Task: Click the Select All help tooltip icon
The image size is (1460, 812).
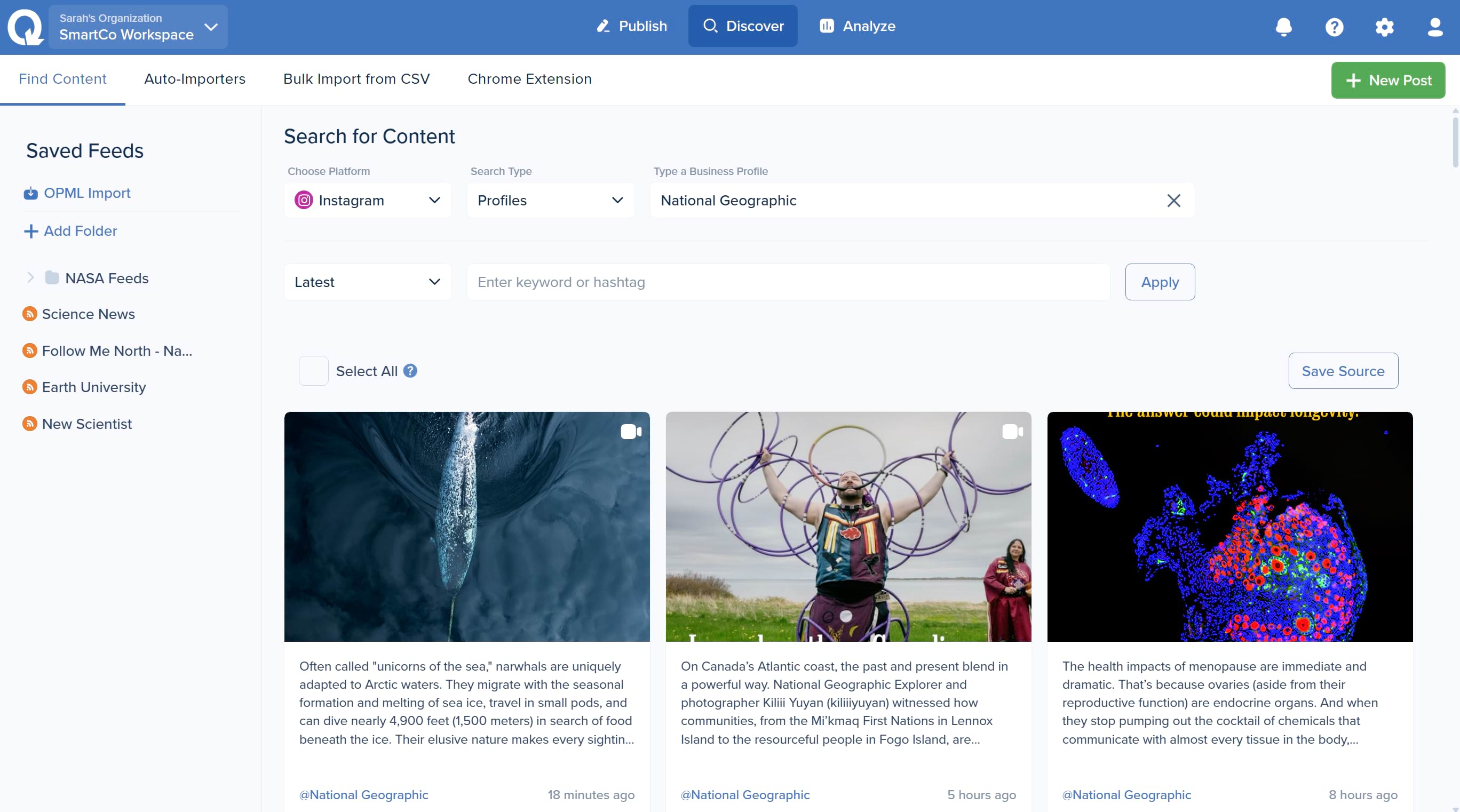Action: click(410, 371)
